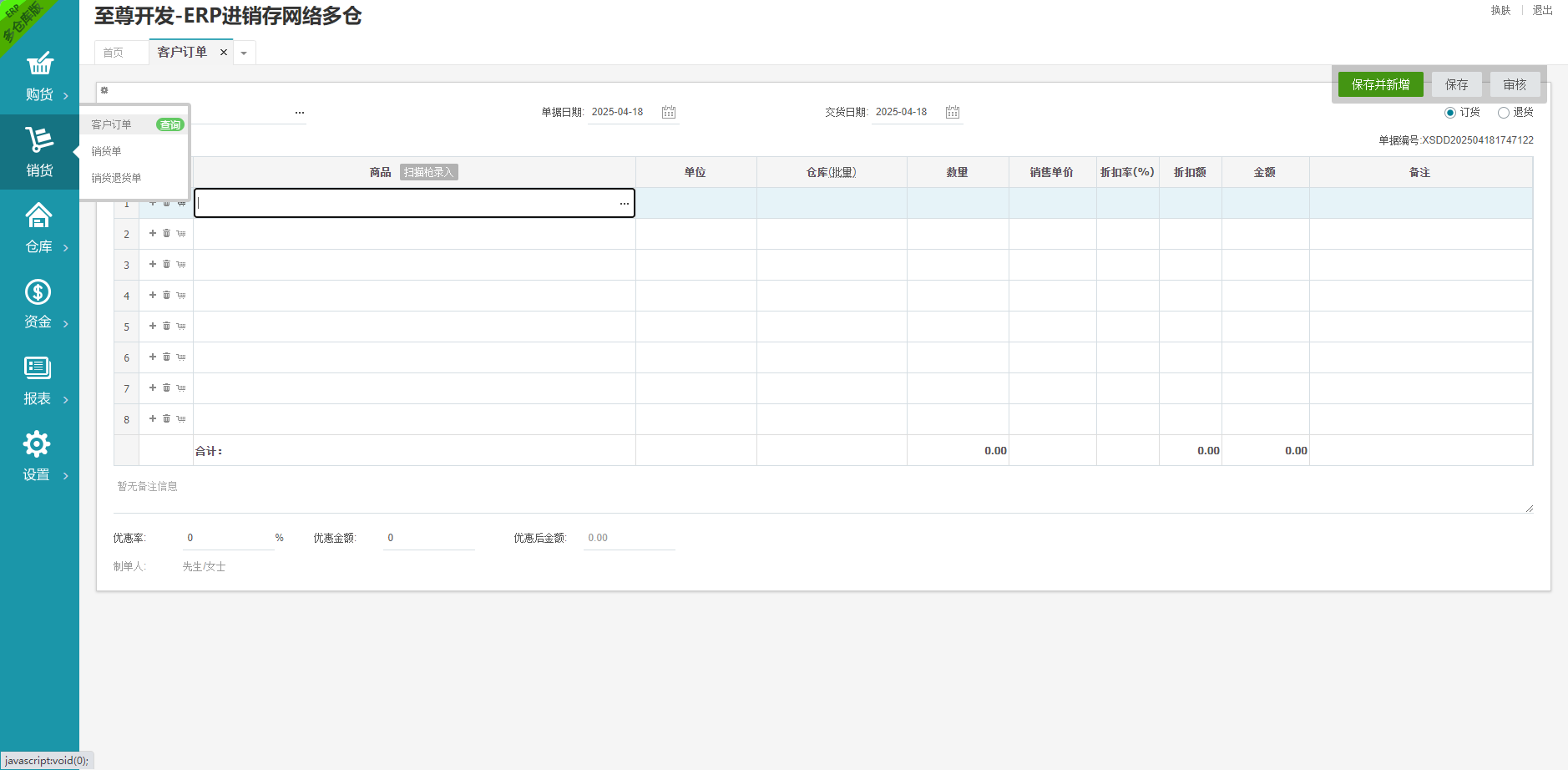Open the 单据日期 calendar picker icon
This screenshot has height=770, width=1568.
click(x=669, y=112)
